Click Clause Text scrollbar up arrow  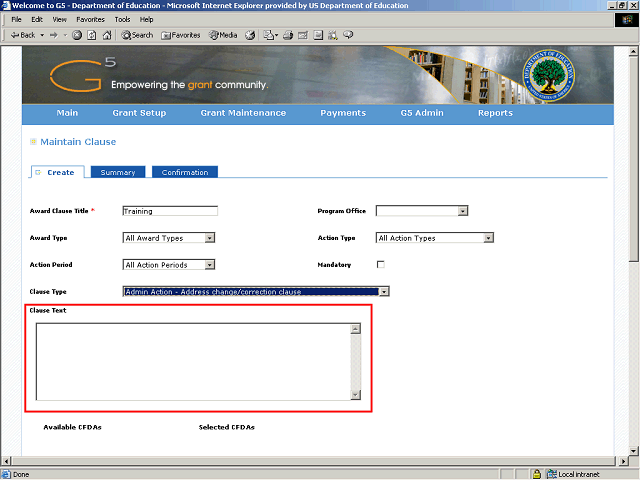coord(356,329)
